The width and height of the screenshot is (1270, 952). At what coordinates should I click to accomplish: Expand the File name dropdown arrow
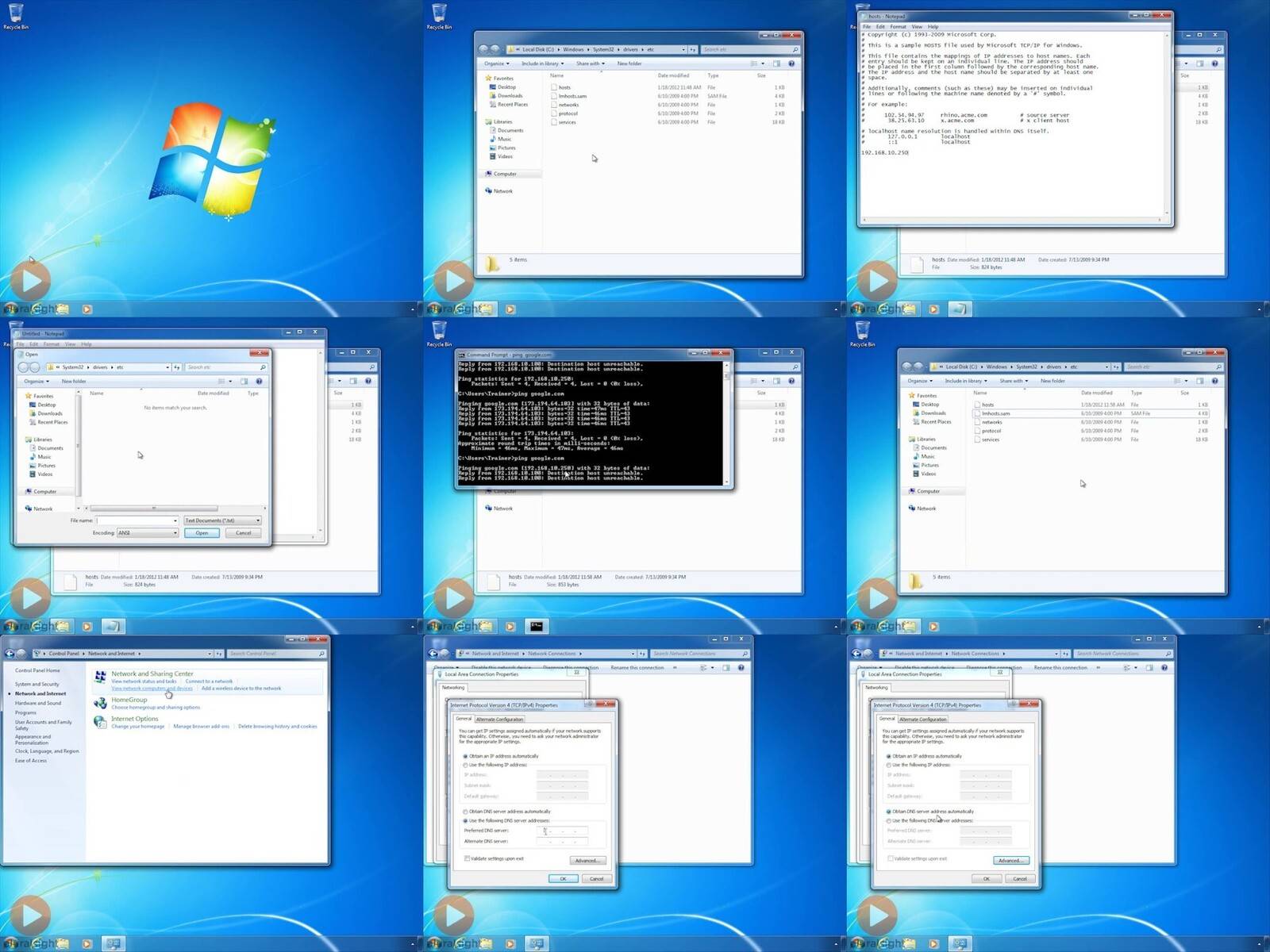click(175, 520)
